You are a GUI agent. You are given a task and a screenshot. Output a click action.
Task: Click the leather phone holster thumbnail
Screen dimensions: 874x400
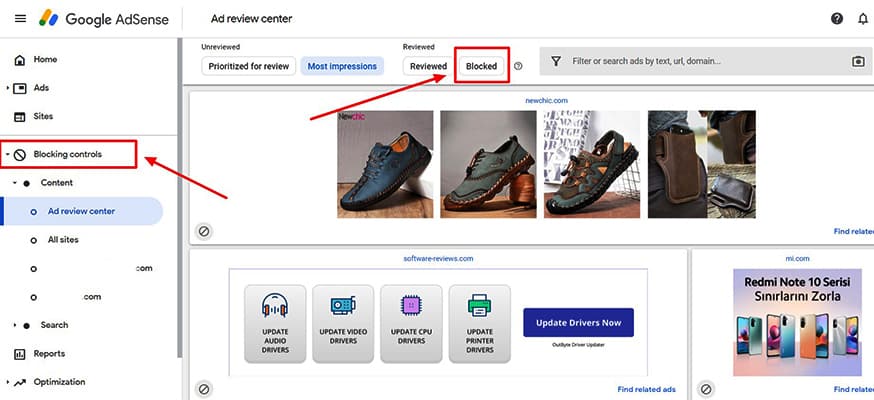pyautogui.click(x=702, y=164)
